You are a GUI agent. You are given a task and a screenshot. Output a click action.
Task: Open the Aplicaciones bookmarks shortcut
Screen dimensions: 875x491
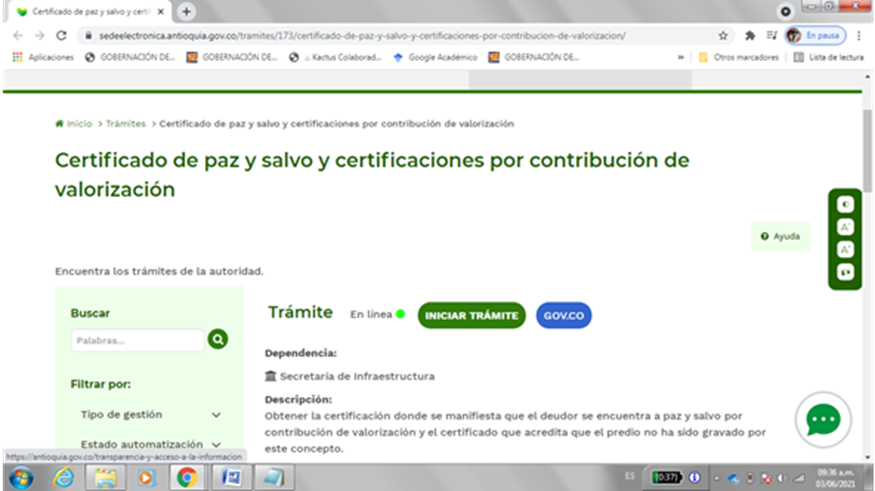coord(44,57)
